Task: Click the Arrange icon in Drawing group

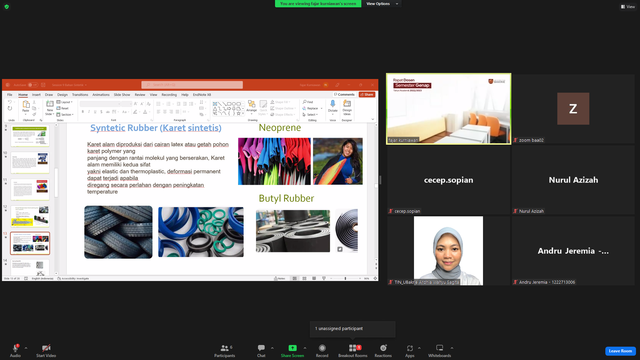Action: coord(251,104)
